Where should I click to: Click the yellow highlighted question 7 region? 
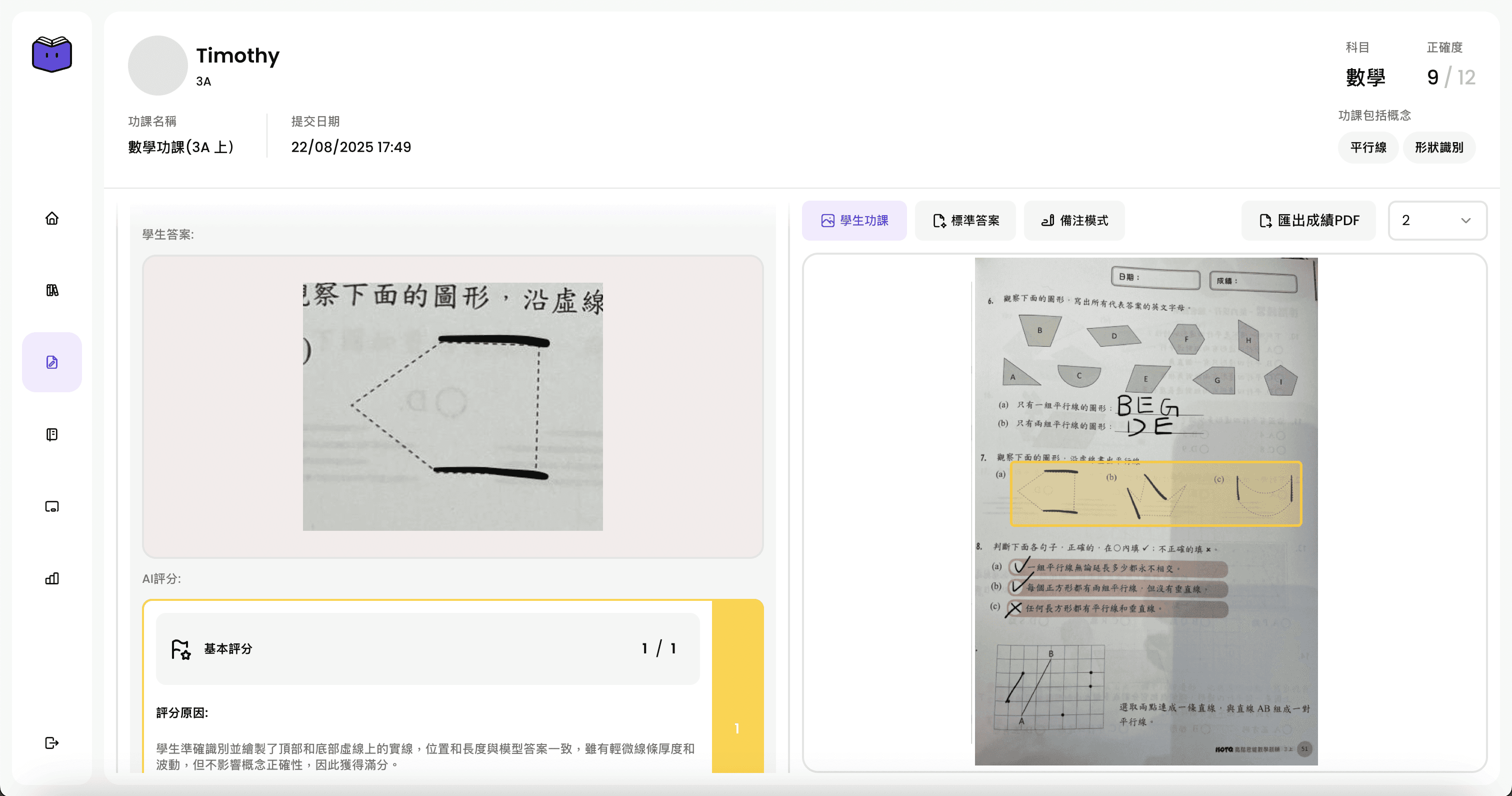click(x=1155, y=493)
